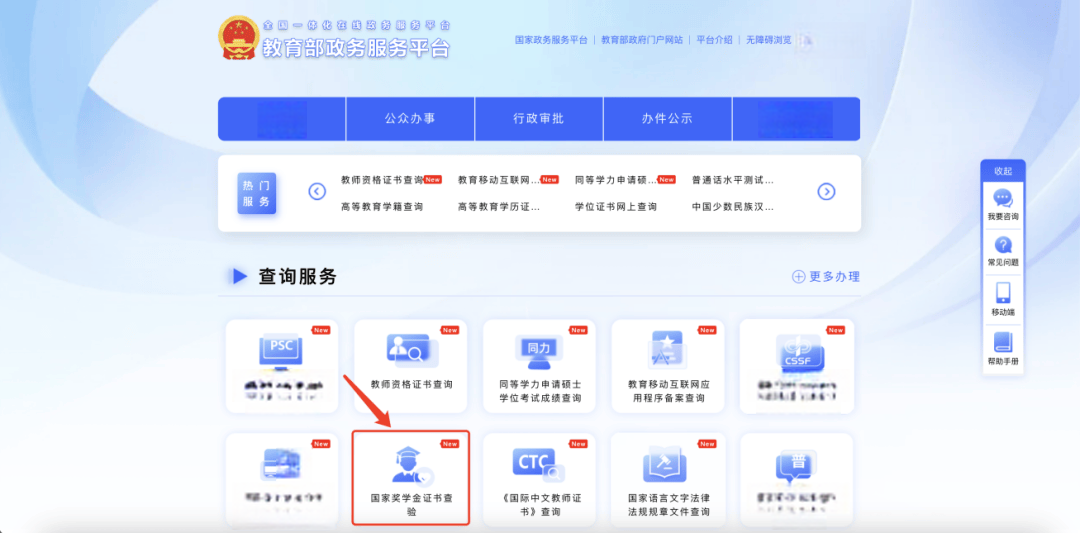Click 国家奖学金证书查验 label
1080x533 pixels.
[x=411, y=504]
